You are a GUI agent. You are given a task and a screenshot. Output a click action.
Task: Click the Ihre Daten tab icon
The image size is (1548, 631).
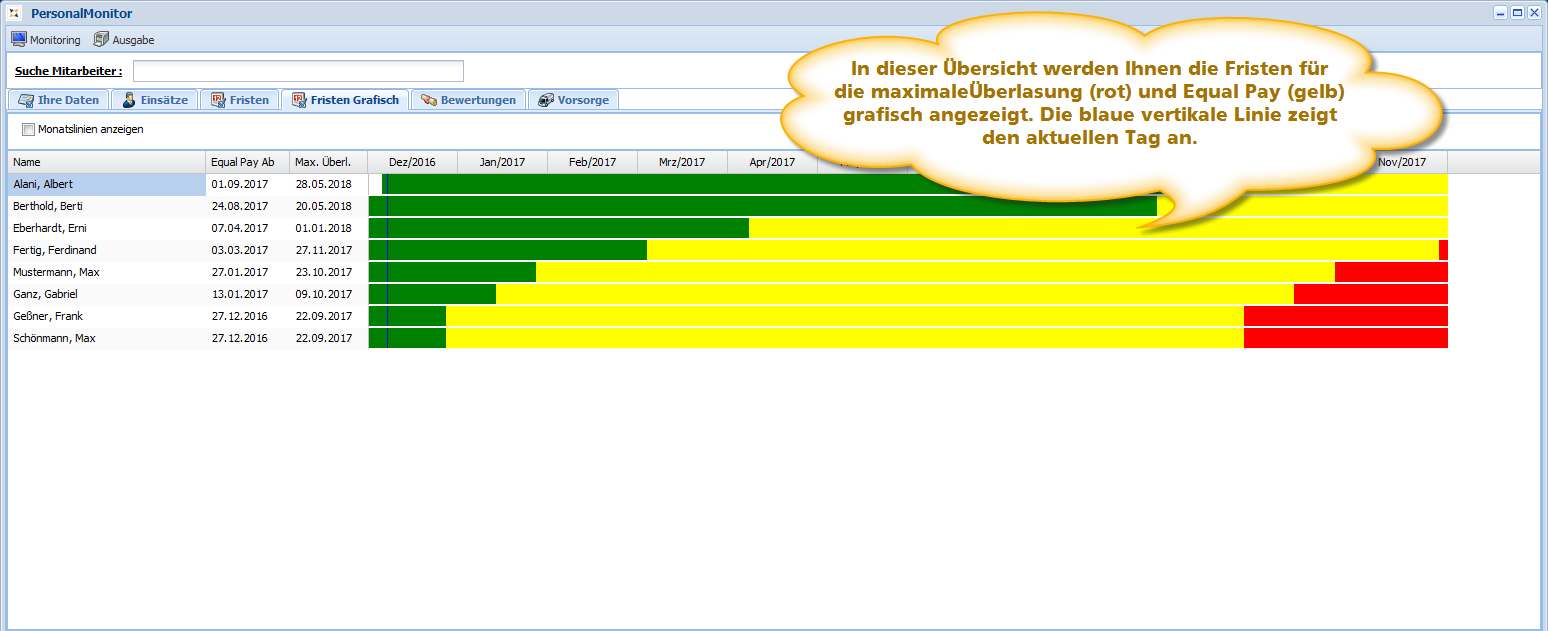(26, 100)
